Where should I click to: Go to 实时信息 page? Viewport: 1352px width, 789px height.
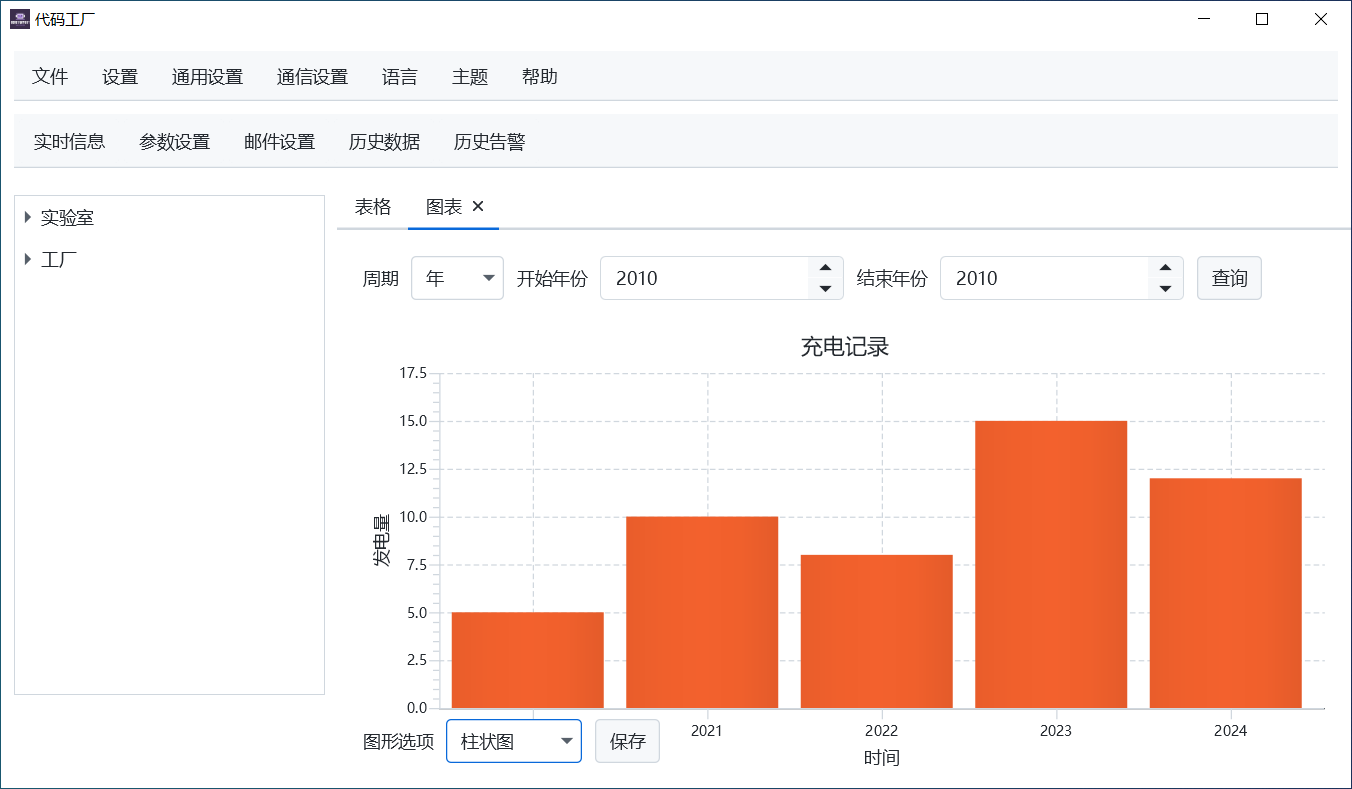point(69,142)
